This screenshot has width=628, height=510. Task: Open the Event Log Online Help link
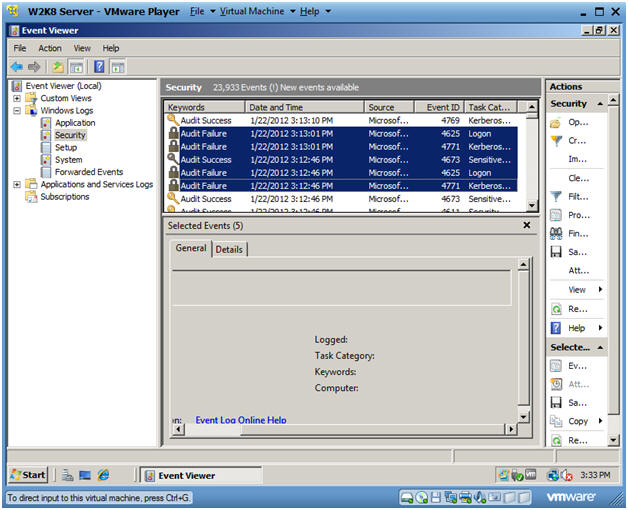pyautogui.click(x=241, y=420)
